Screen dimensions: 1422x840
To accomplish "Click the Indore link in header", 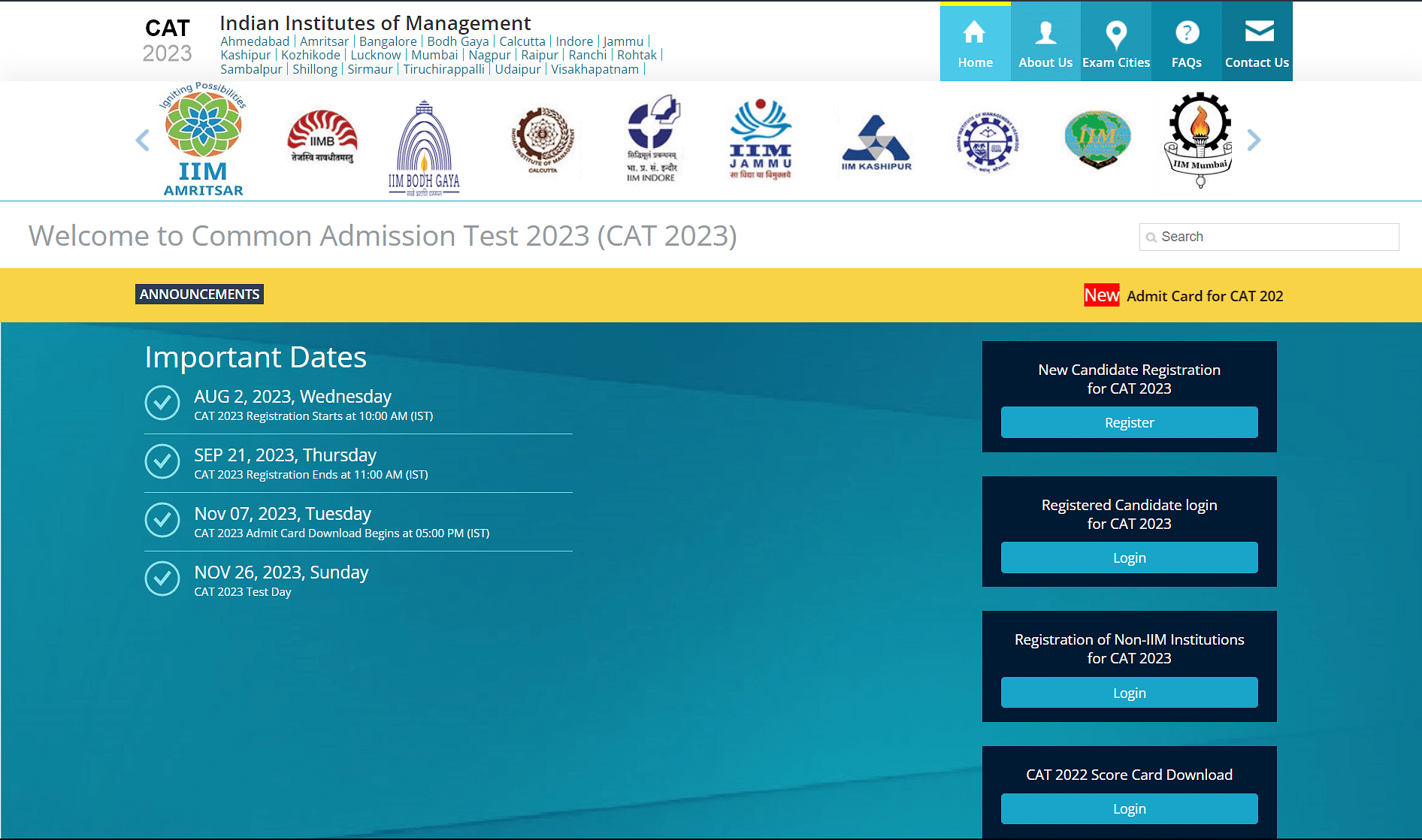I will [574, 41].
